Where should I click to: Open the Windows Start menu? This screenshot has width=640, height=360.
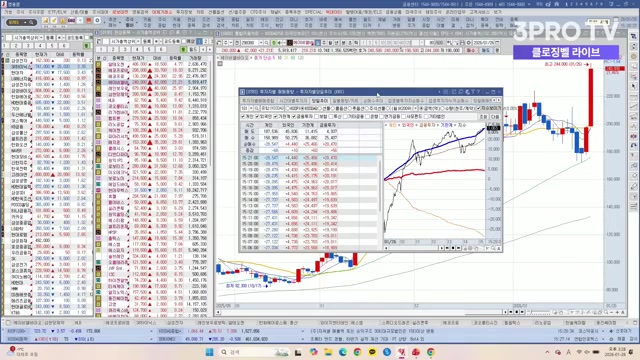click(209, 352)
